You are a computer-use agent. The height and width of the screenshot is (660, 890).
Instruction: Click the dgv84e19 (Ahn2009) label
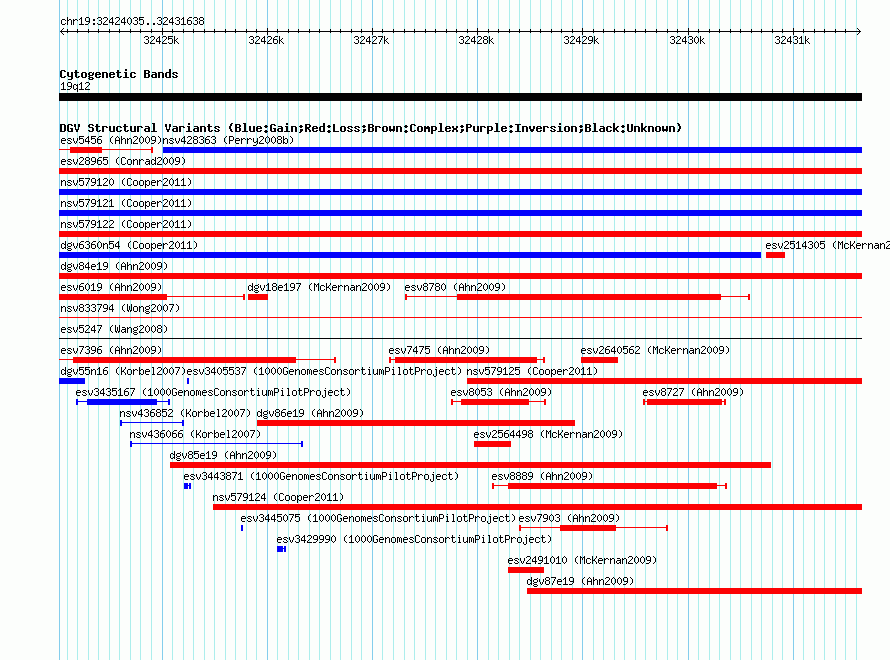114,266
